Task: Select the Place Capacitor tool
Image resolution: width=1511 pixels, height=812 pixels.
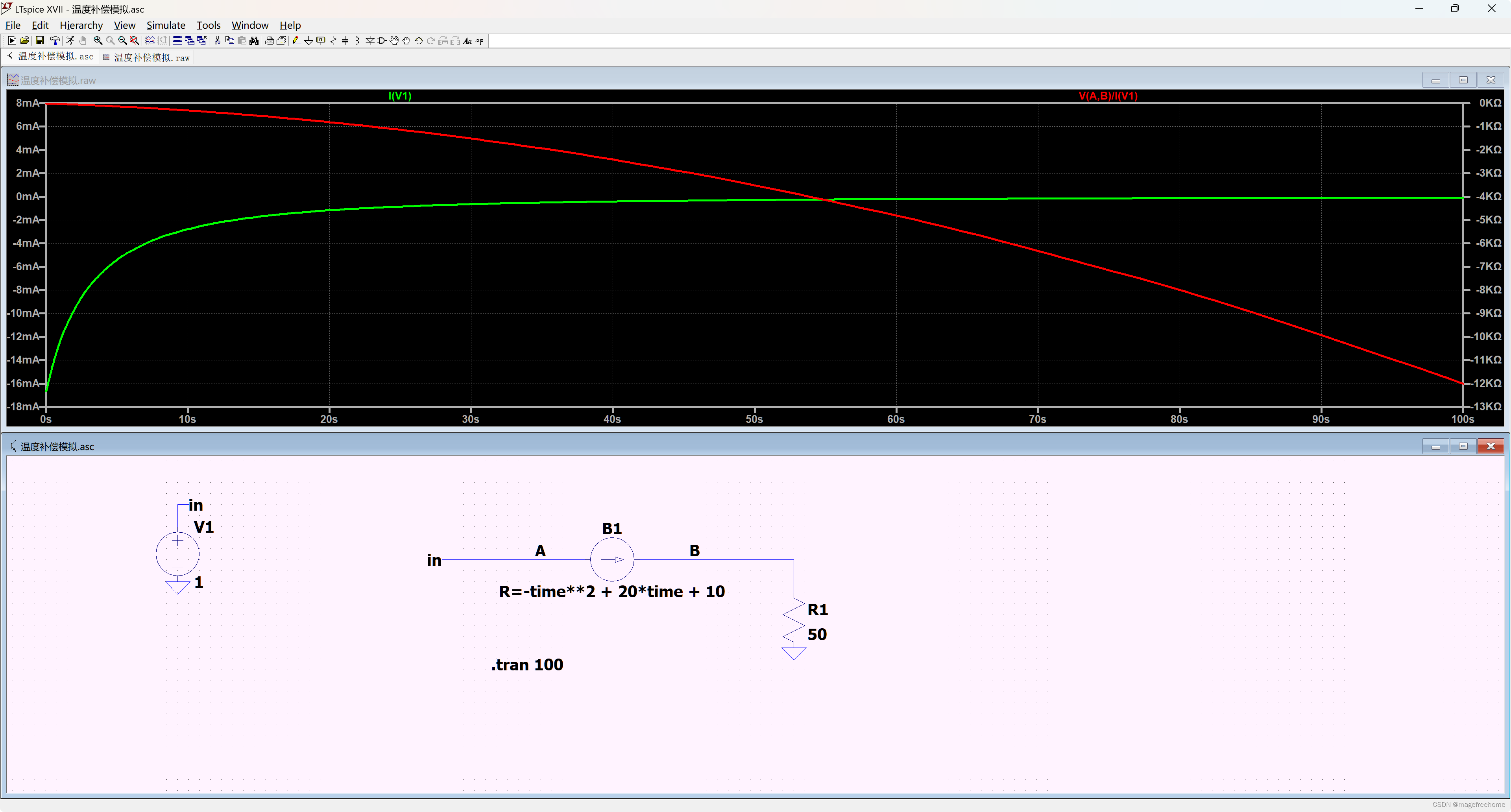Action: (345, 41)
